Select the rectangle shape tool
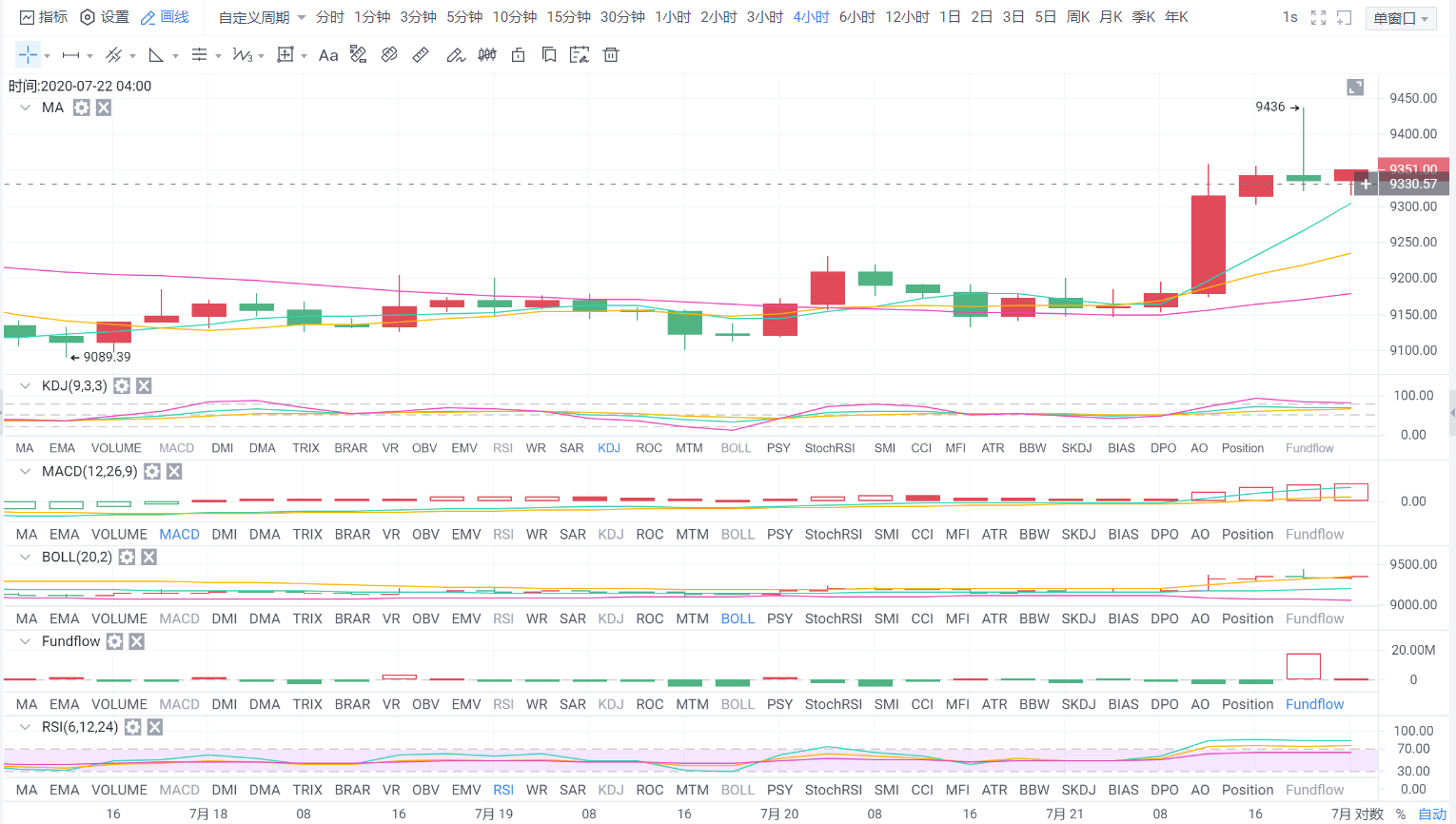 (285, 55)
